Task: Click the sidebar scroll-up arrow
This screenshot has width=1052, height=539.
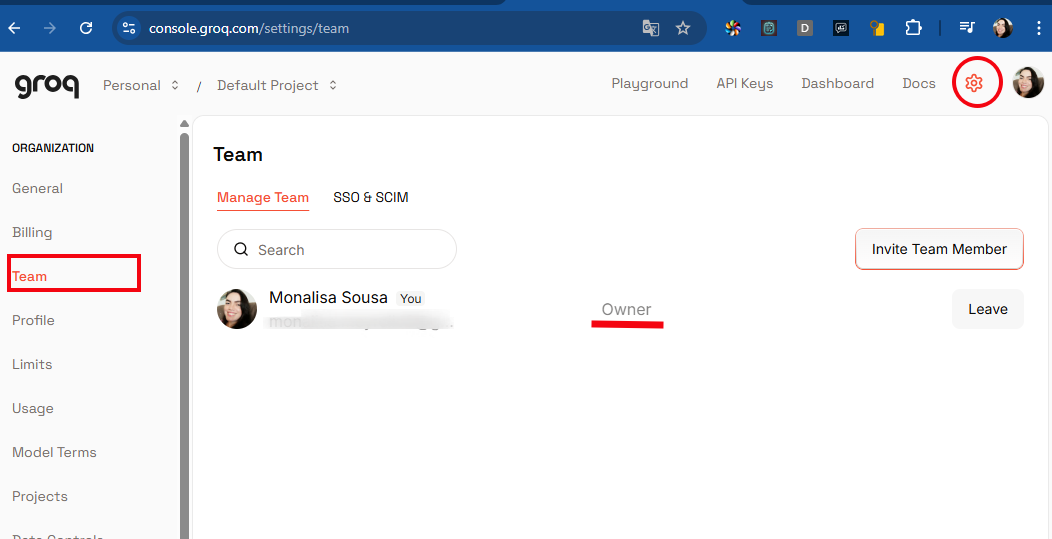Action: tap(185, 124)
